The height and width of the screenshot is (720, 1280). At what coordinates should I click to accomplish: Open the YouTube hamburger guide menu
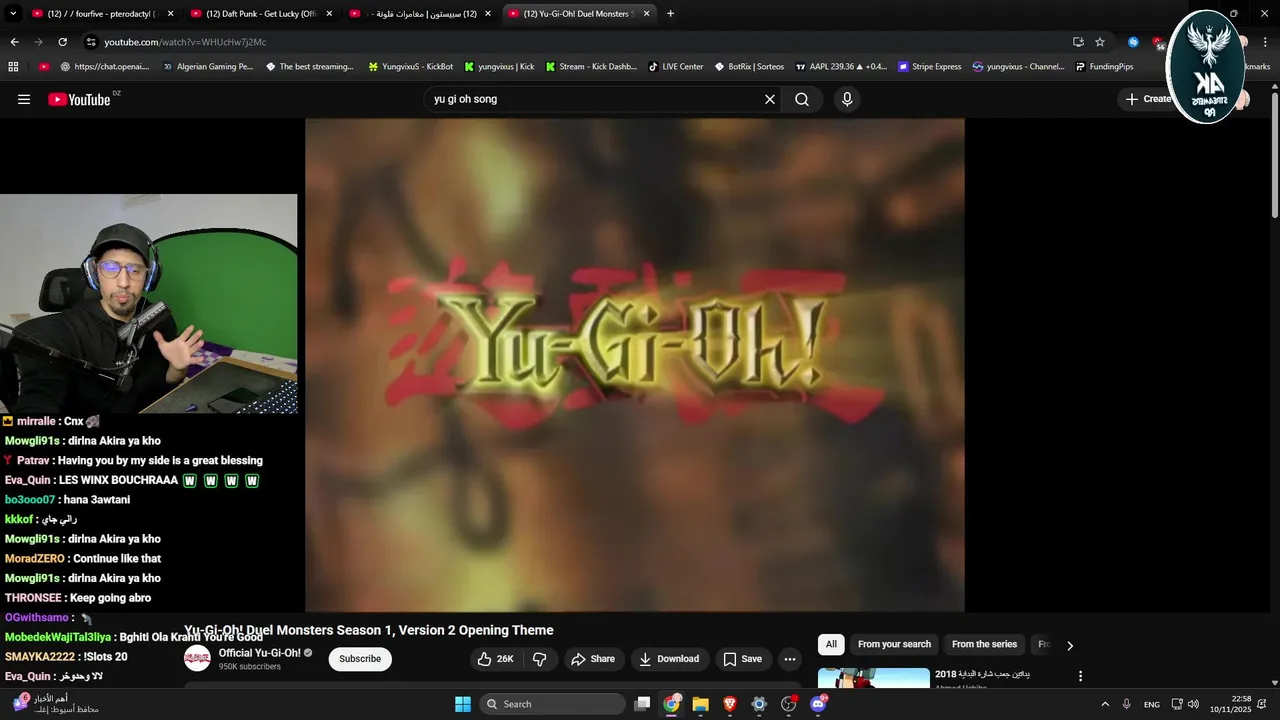pyautogui.click(x=24, y=99)
